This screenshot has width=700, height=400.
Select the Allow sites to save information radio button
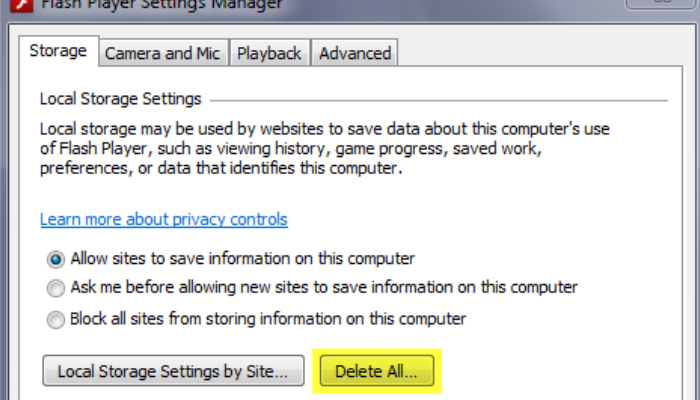coord(56,259)
